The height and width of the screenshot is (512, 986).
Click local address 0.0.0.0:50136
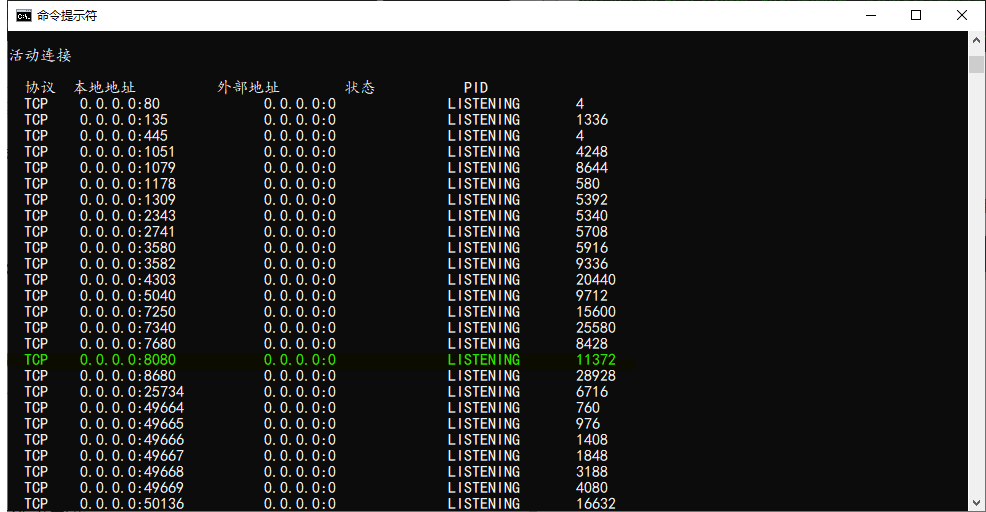coord(132,504)
